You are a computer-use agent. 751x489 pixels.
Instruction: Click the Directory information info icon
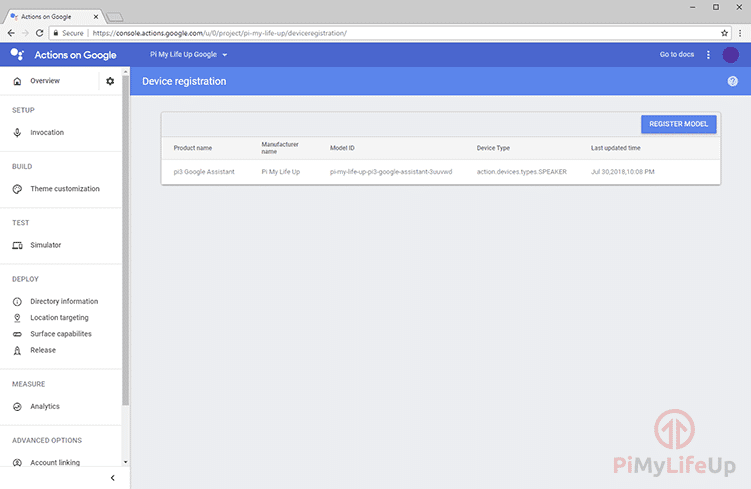pos(17,301)
